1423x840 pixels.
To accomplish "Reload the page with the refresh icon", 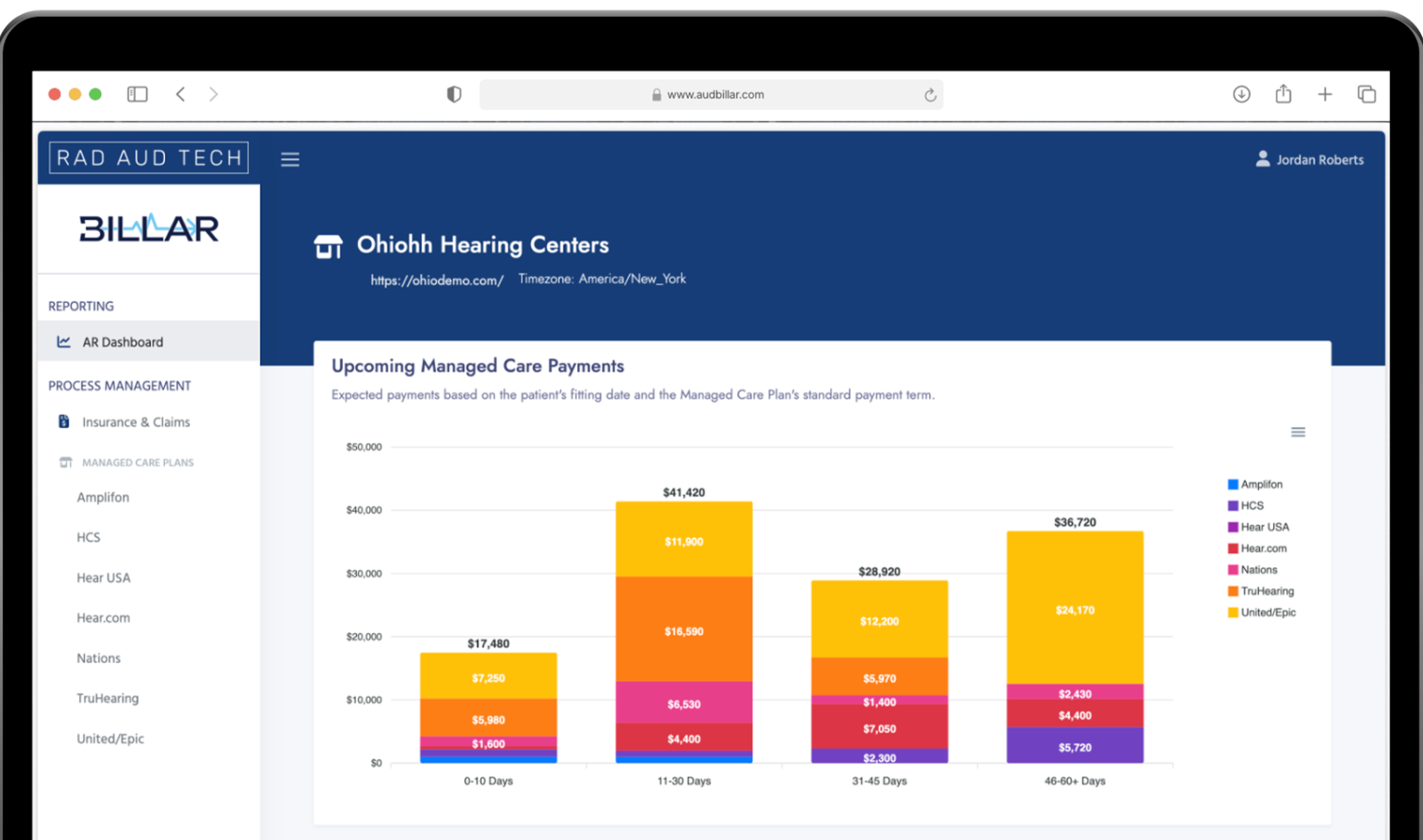I will coord(930,95).
